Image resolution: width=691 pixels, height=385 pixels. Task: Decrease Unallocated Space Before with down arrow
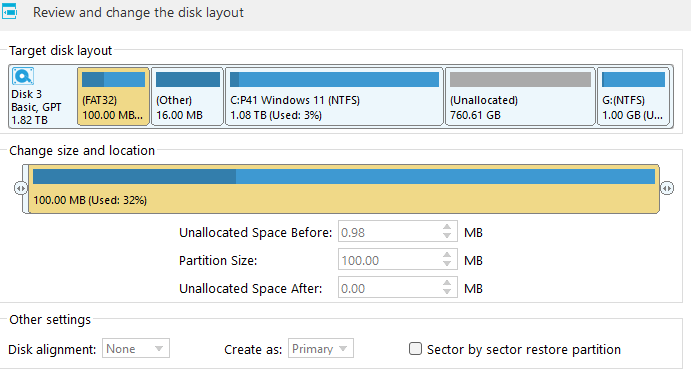447,237
